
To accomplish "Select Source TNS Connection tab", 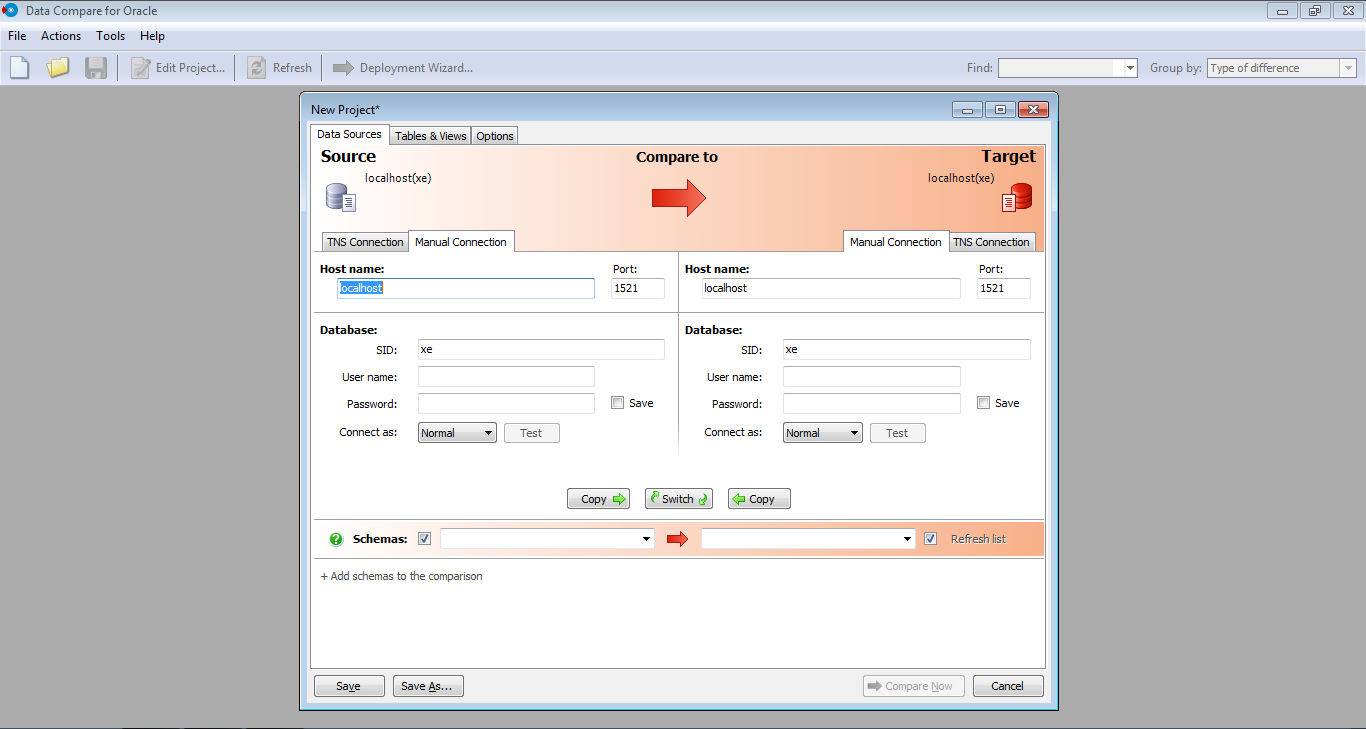I will coord(365,242).
